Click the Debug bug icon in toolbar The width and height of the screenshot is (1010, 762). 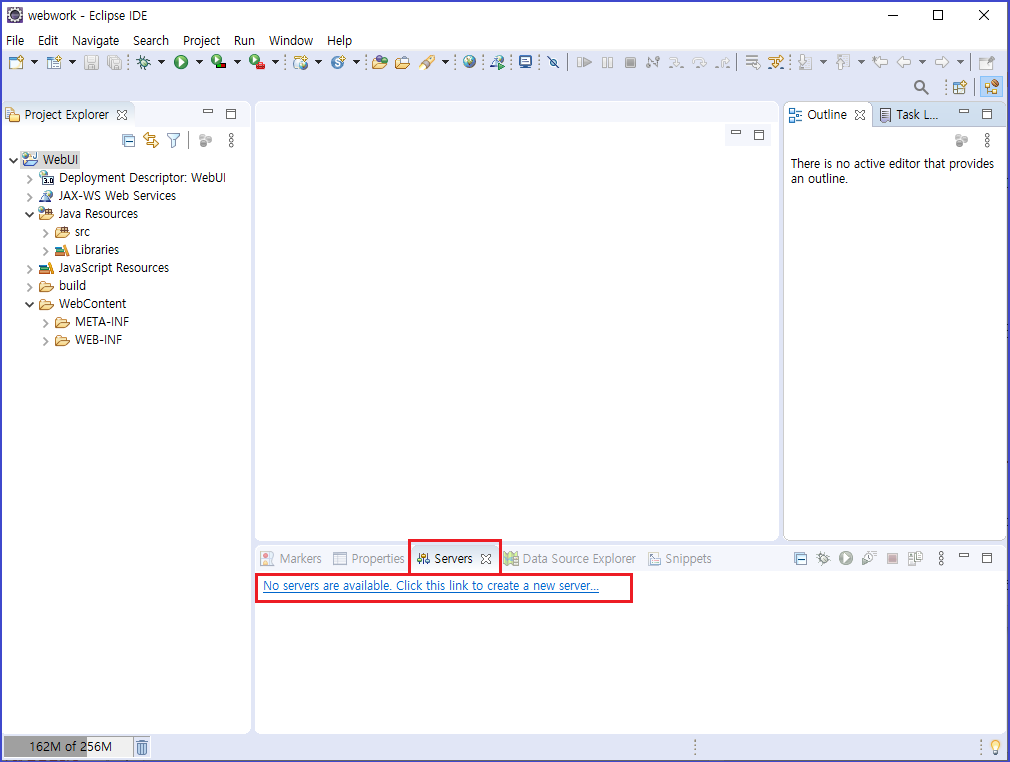(144, 62)
